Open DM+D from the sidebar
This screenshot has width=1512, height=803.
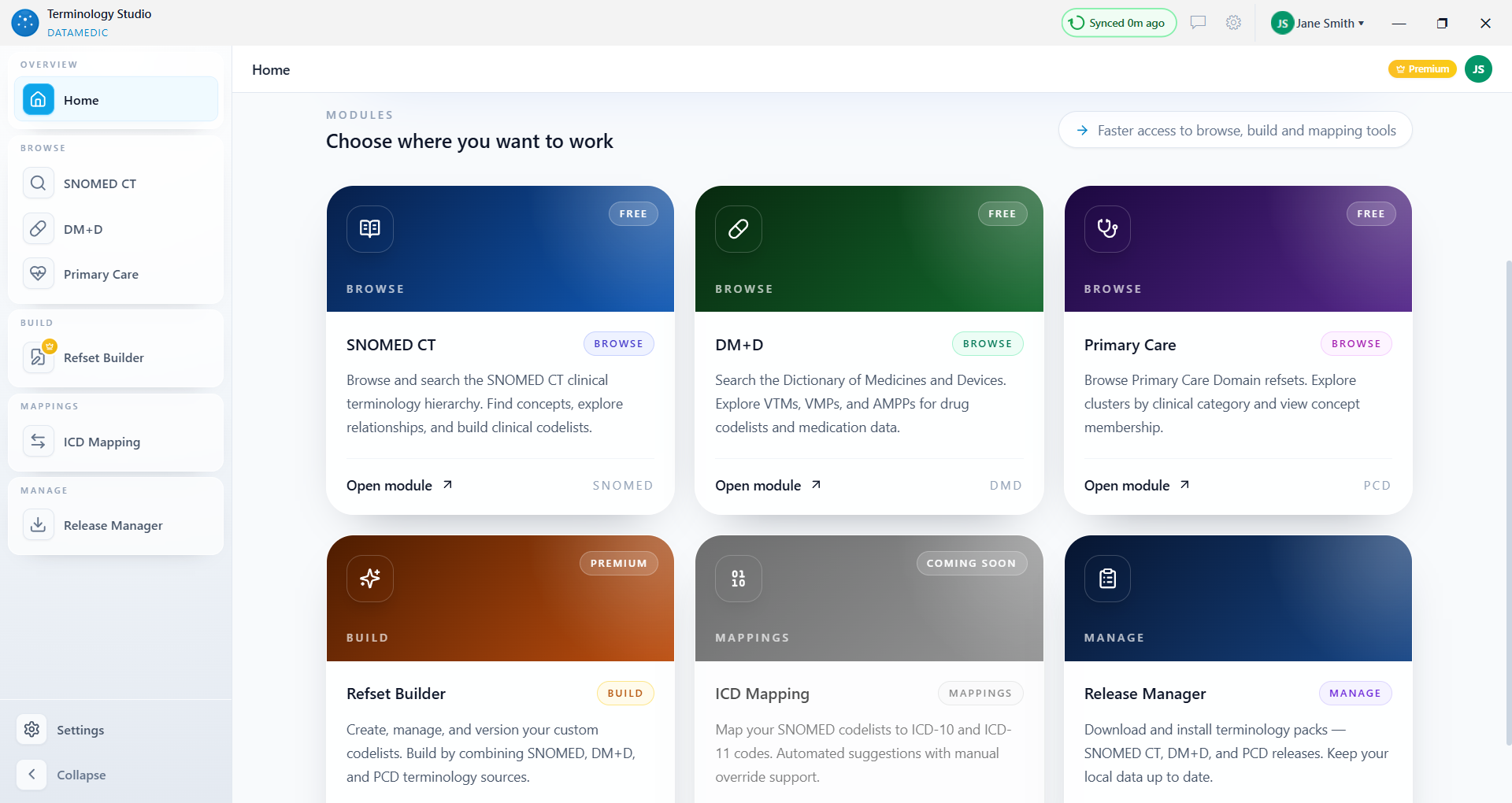click(116, 229)
